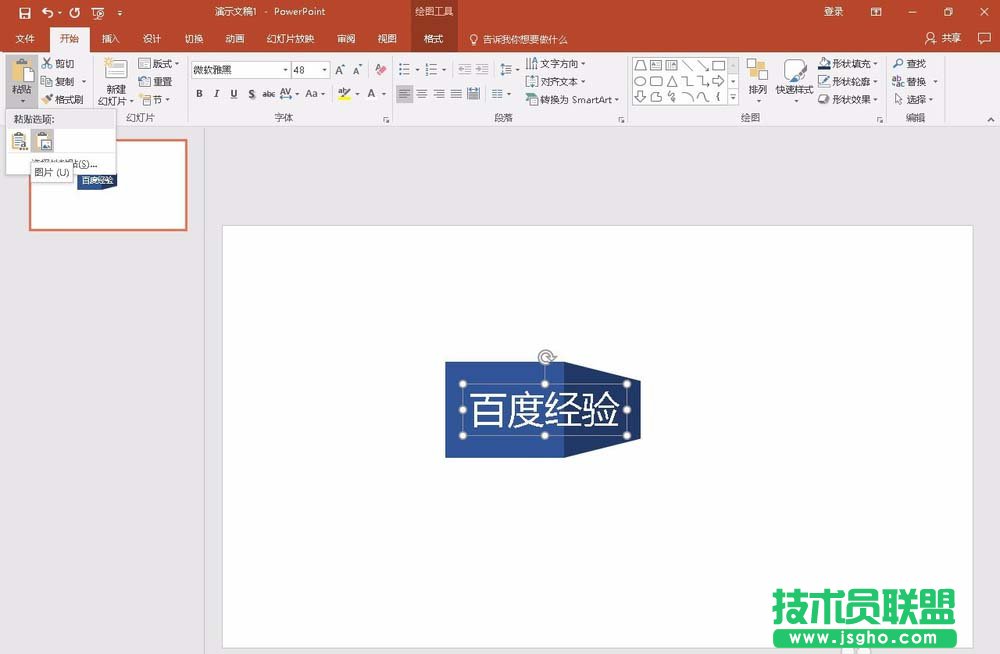The height and width of the screenshot is (654, 1000).
Task: Click the Cut (剪切) icon
Action: tap(57, 62)
